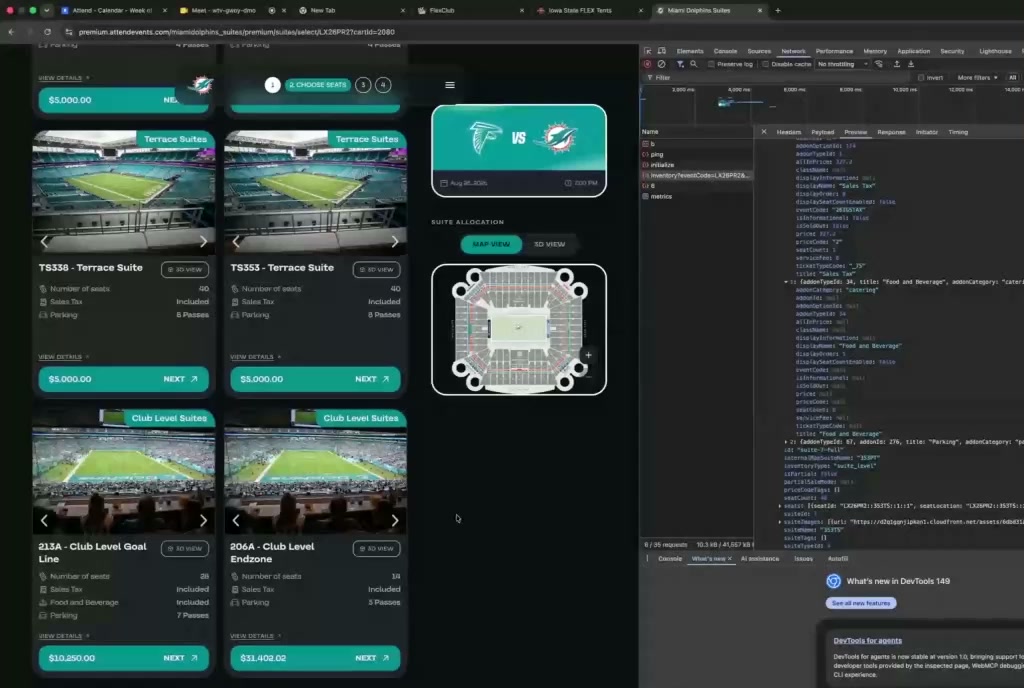Enable the Disable cache checkbox
1024x688 pixels.
pos(765,64)
